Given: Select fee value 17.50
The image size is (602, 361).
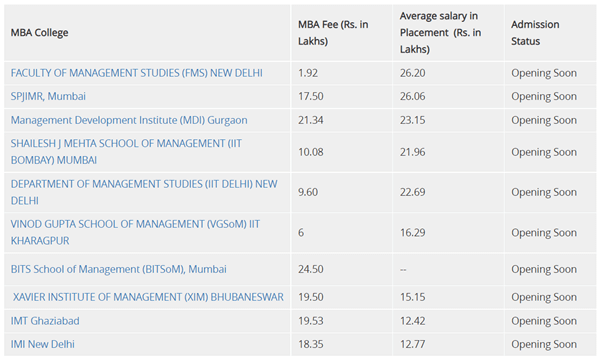Looking at the screenshot, I should [311, 96].
